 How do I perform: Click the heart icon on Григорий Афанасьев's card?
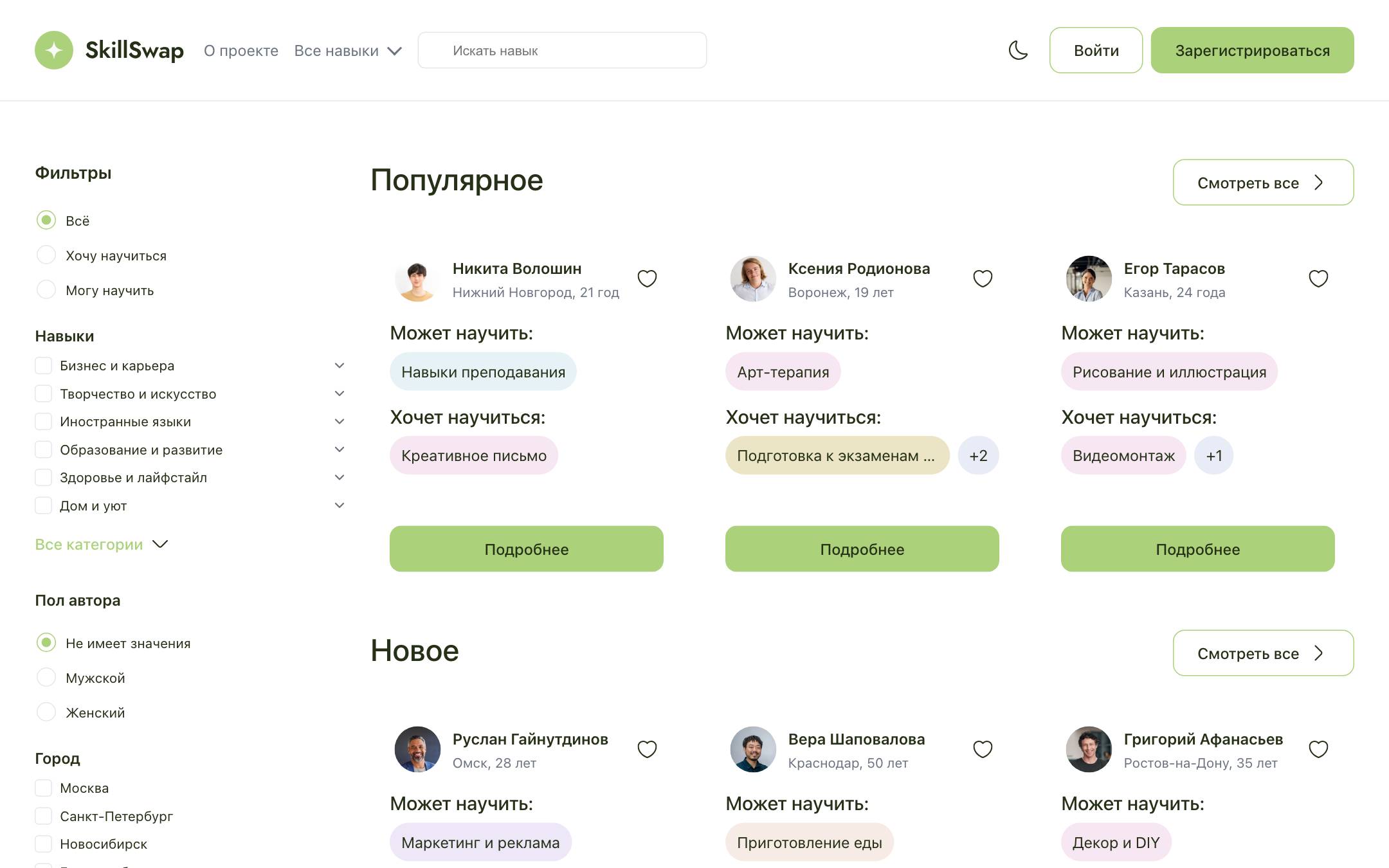(1318, 749)
